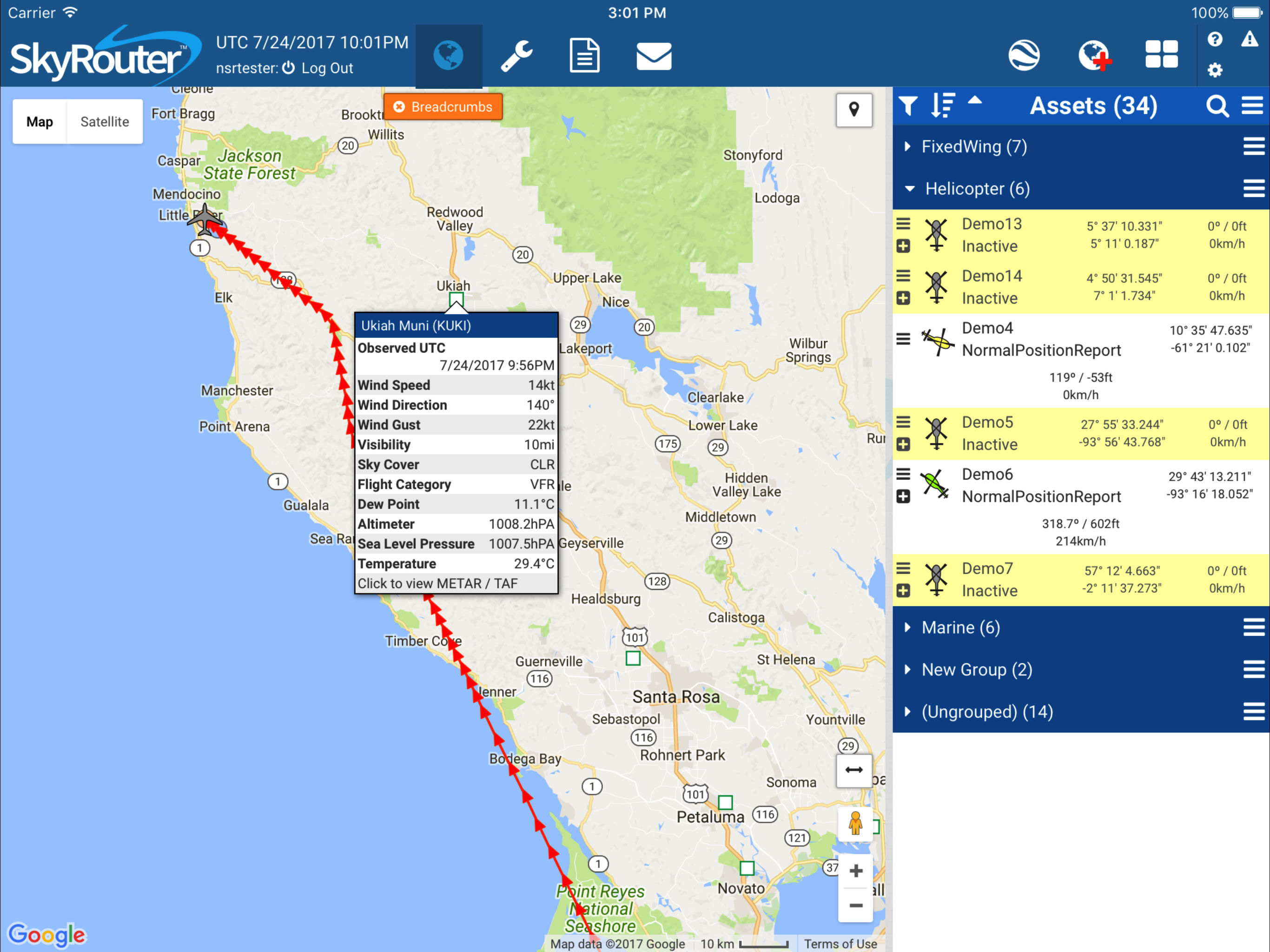Image resolution: width=1270 pixels, height=952 pixels.
Task: Click the Street View pegman
Action: click(x=855, y=824)
